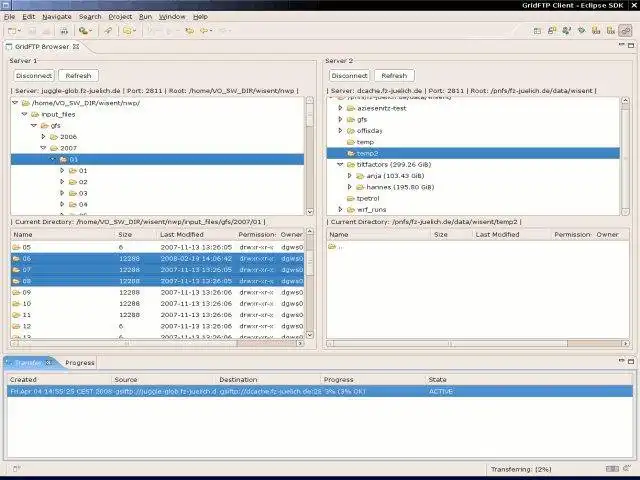Click the Run External Tools toolbar icon

(83, 31)
